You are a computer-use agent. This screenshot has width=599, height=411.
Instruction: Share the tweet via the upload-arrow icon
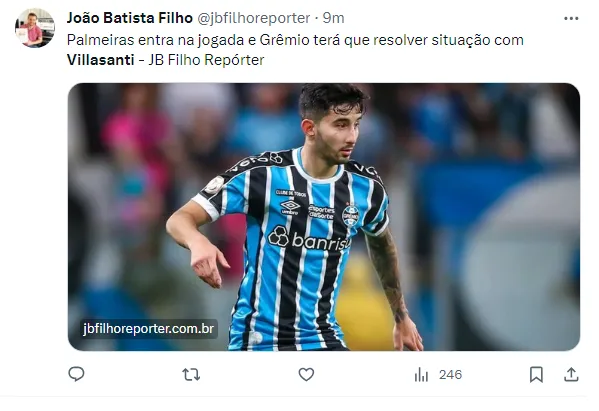[571, 374]
